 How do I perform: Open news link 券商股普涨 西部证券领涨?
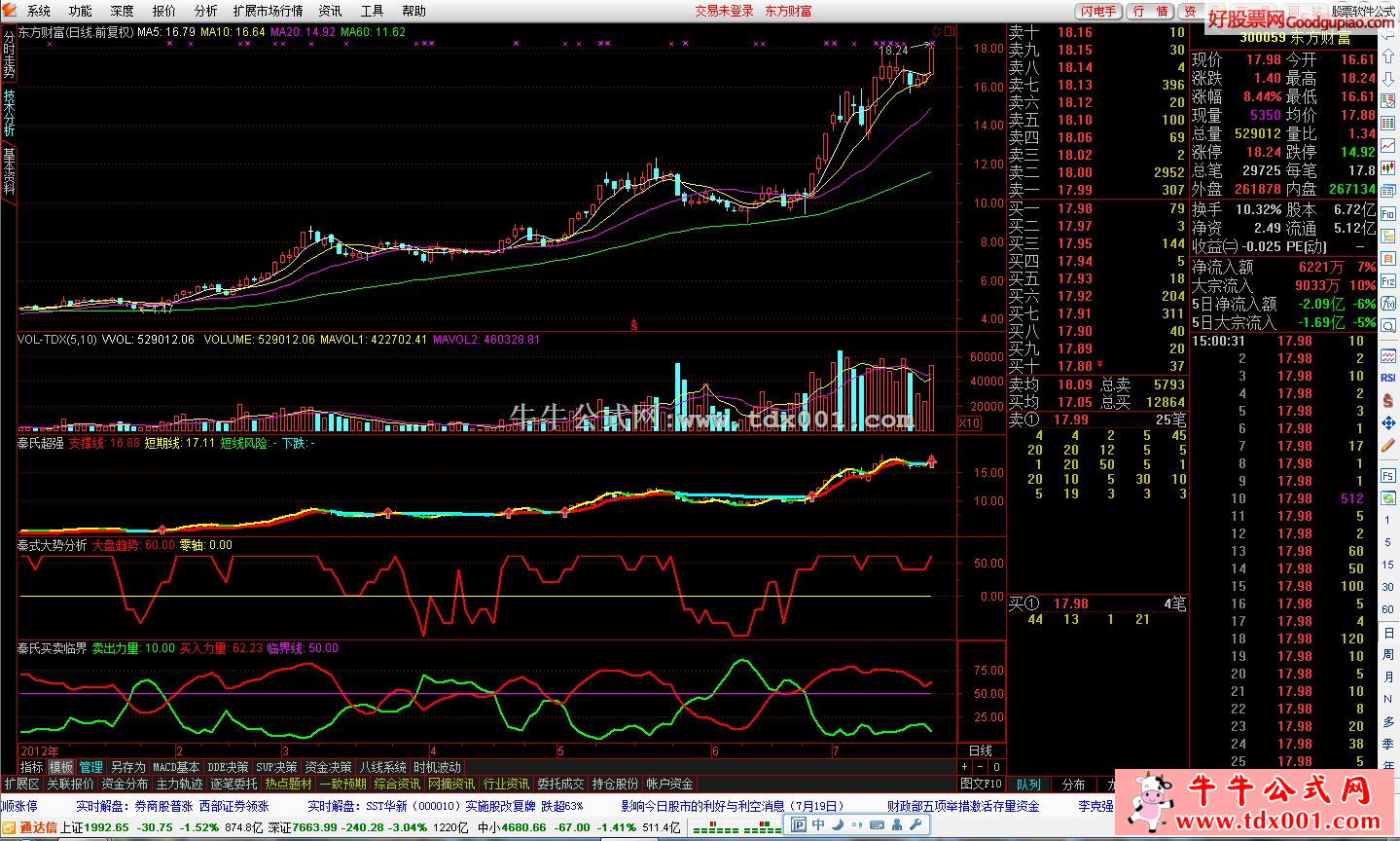201,806
